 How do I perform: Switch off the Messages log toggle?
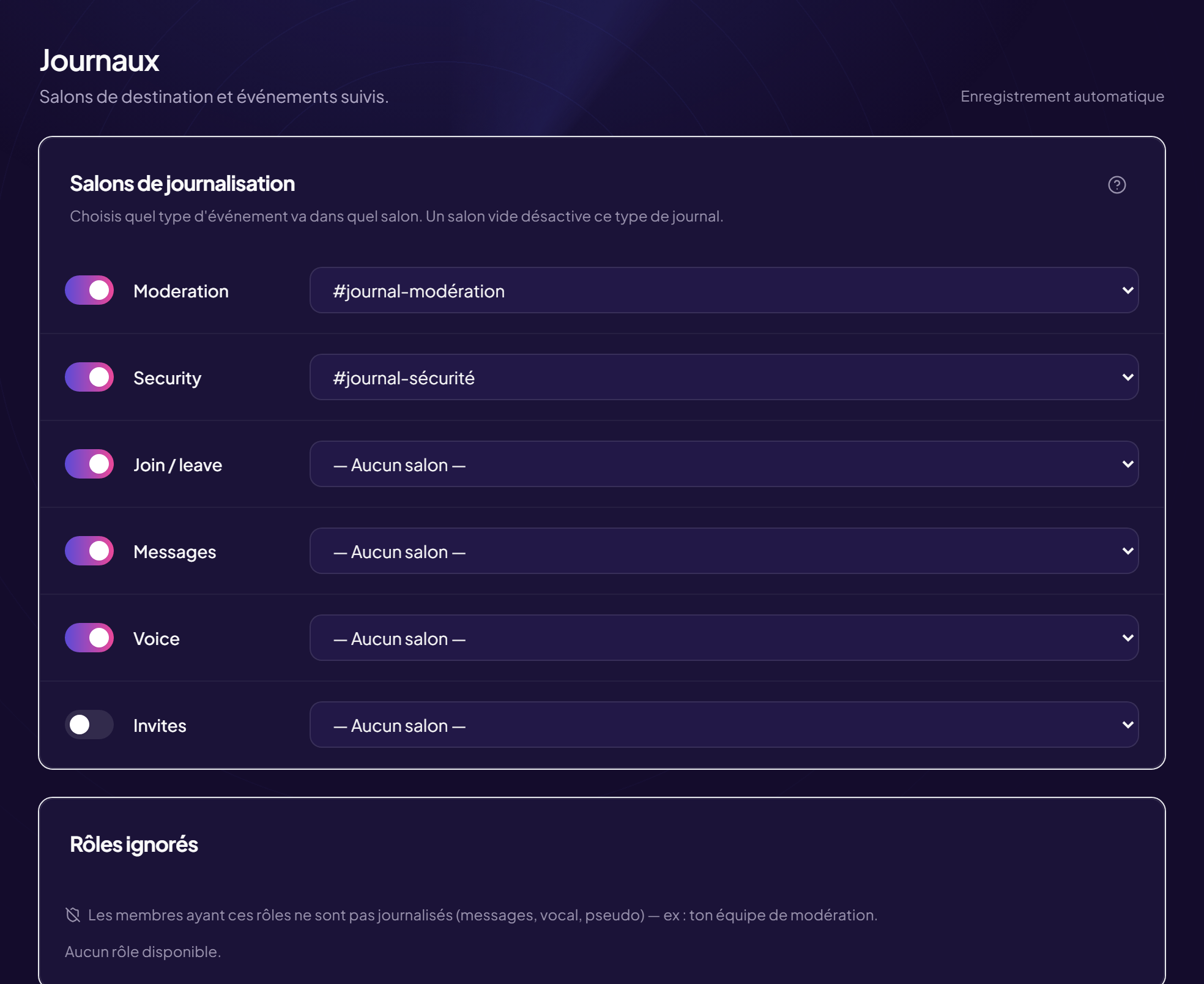(89, 551)
